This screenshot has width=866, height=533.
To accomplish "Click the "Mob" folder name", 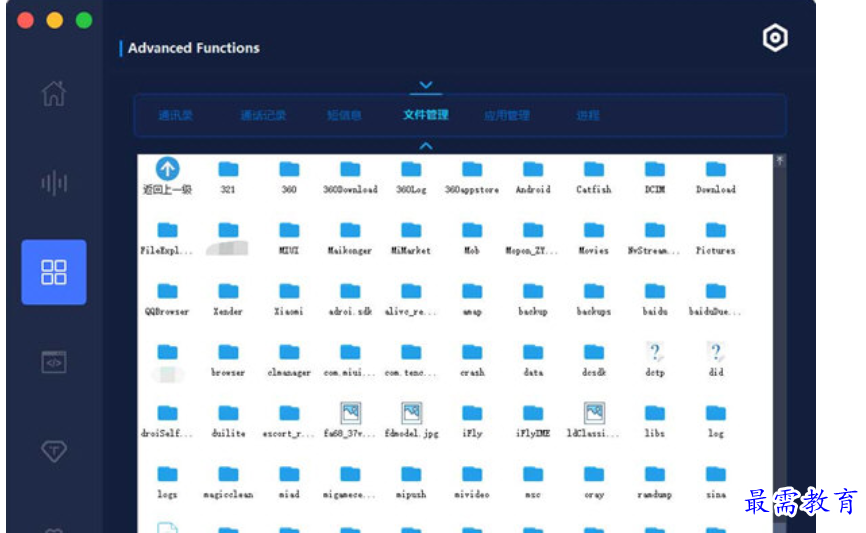I will (x=472, y=251).
